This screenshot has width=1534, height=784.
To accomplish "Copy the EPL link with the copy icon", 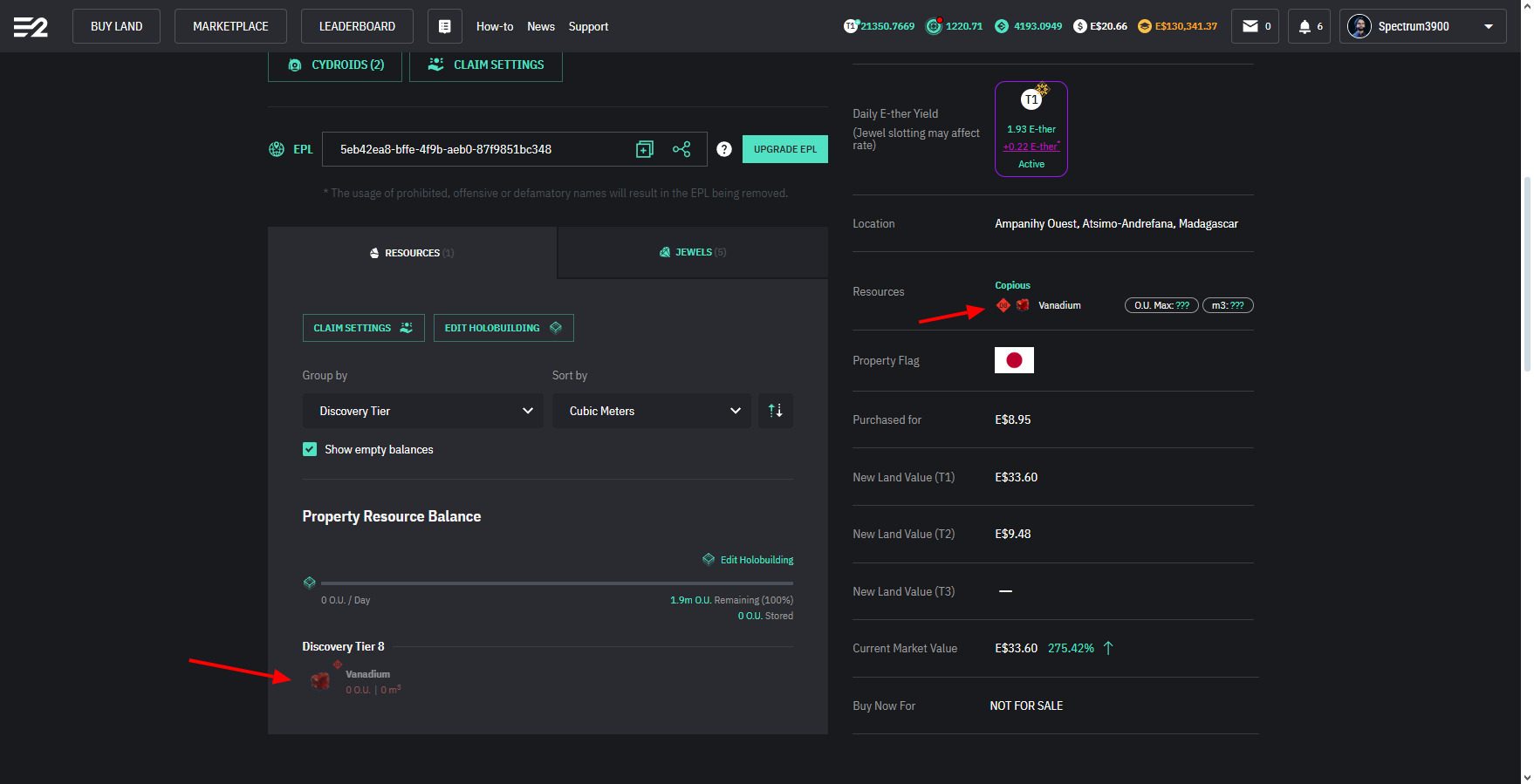I will click(x=644, y=149).
